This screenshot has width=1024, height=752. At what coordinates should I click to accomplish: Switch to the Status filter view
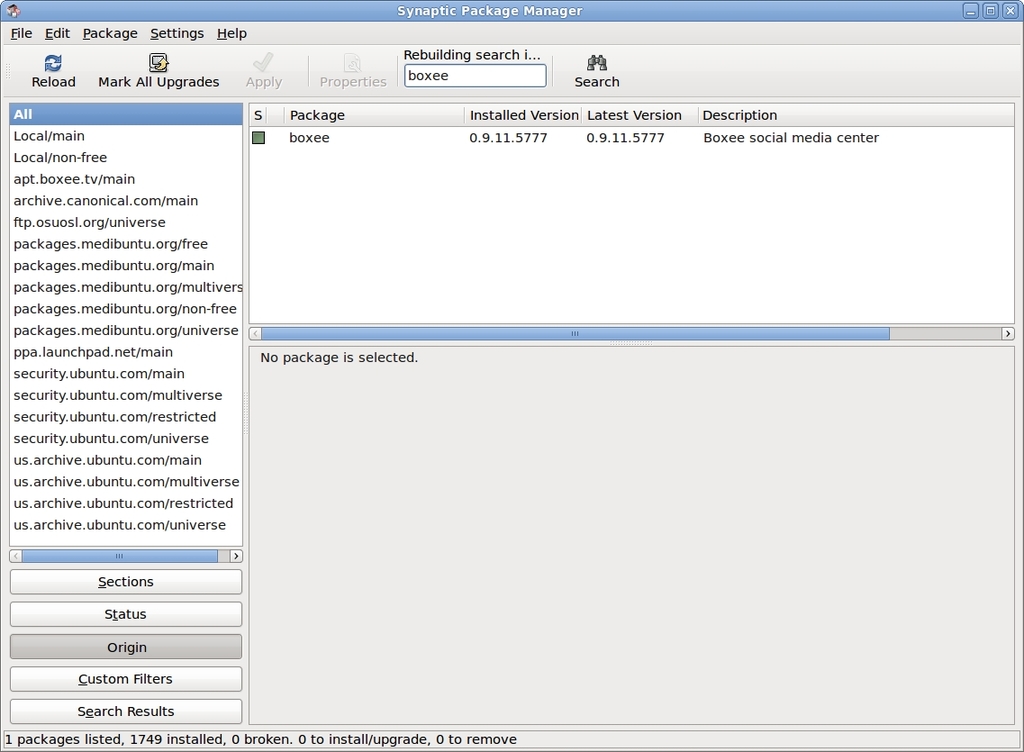[x=125, y=614]
